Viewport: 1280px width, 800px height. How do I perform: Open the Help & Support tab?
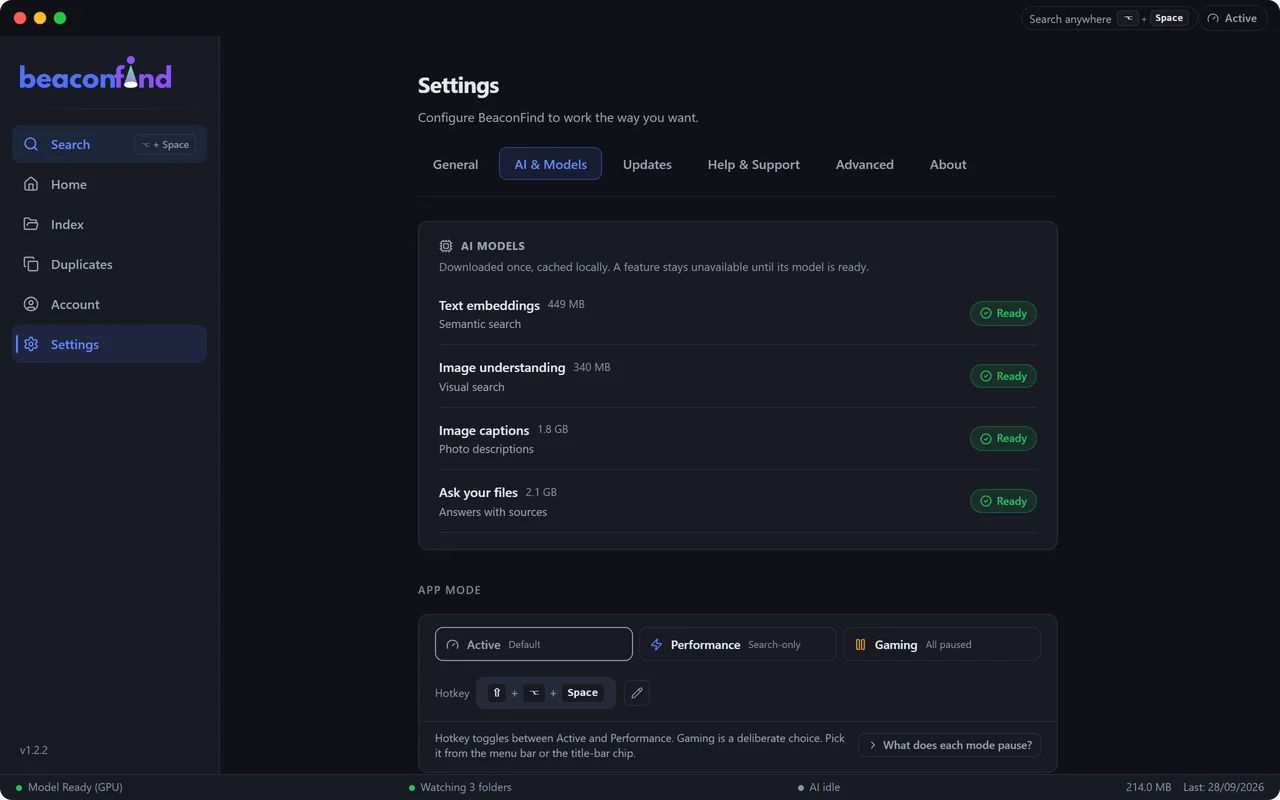pyautogui.click(x=754, y=164)
